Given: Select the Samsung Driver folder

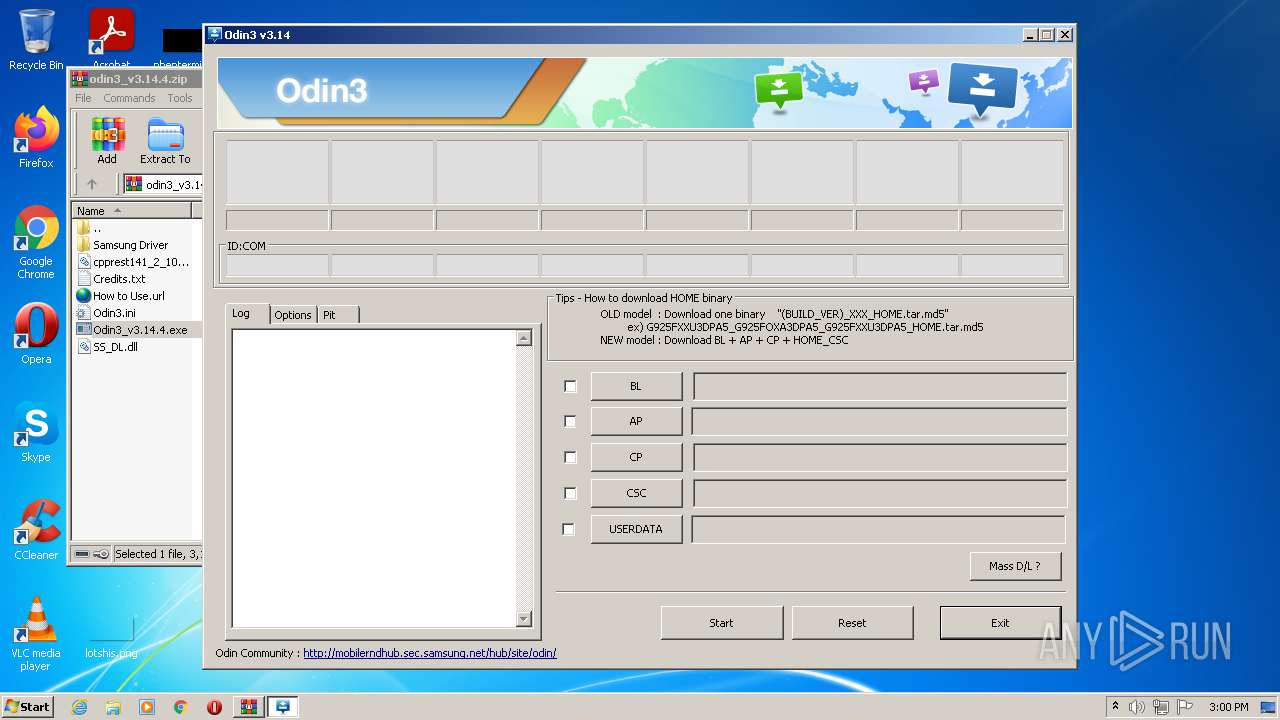Looking at the screenshot, I should pos(123,245).
